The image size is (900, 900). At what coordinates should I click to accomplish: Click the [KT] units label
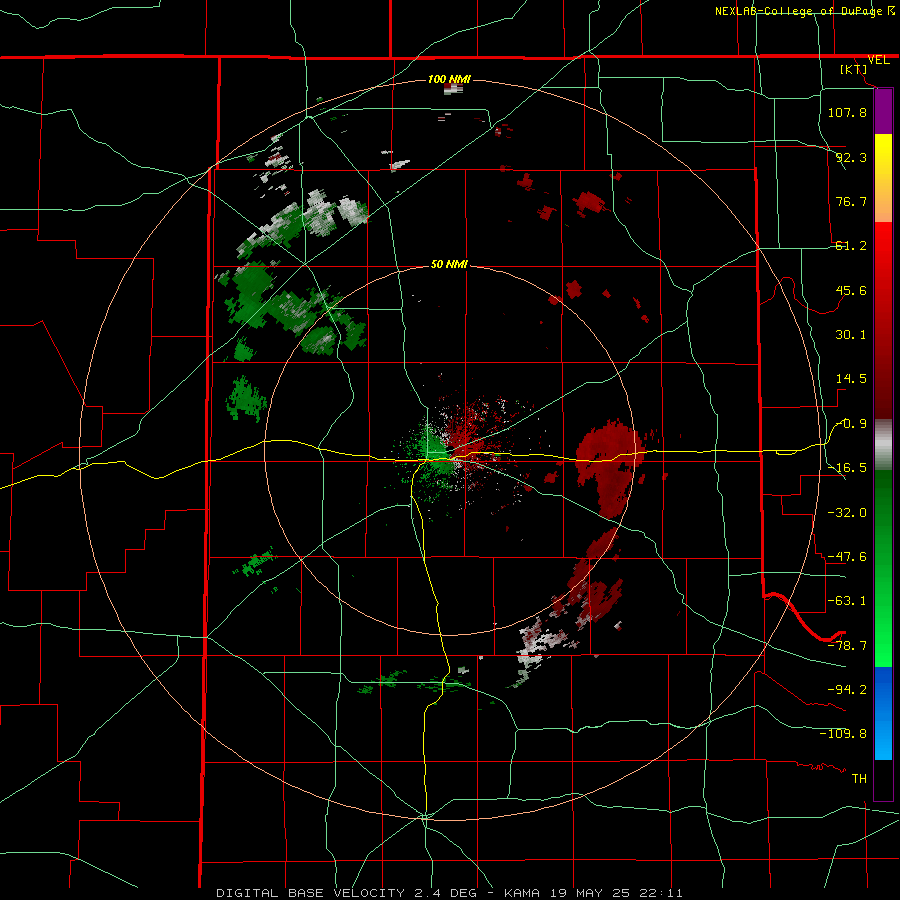point(854,69)
